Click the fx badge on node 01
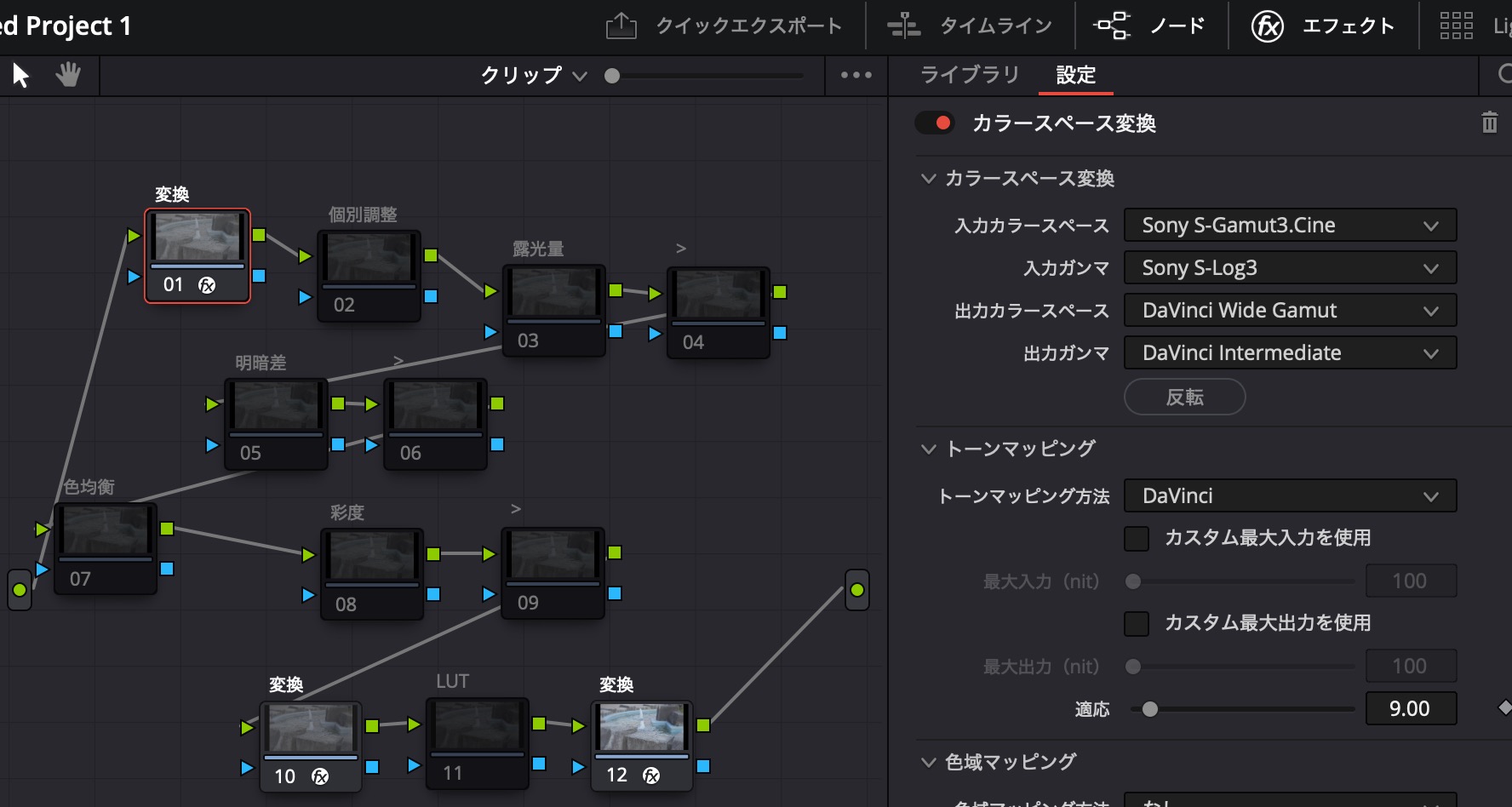 click(x=207, y=285)
